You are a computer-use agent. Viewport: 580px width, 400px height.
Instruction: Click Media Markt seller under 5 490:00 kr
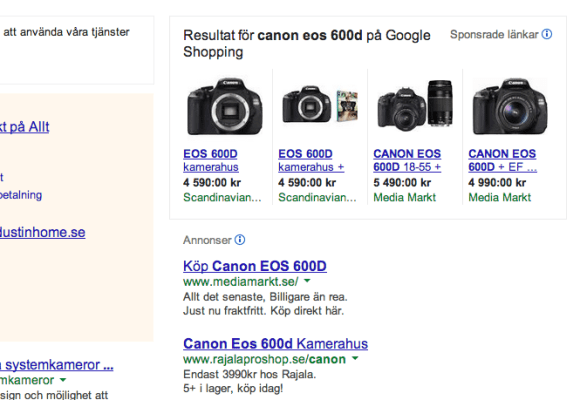click(x=405, y=197)
